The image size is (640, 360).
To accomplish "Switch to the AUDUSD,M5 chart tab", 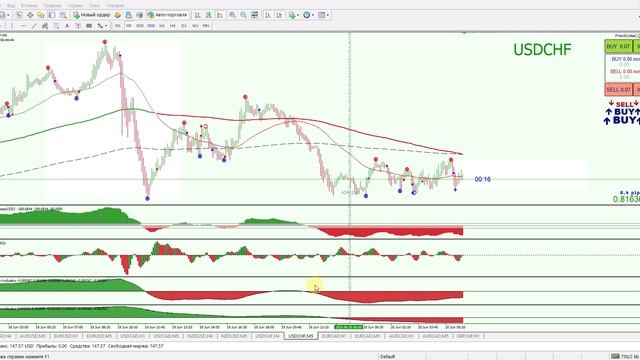I will (x=33, y=336).
